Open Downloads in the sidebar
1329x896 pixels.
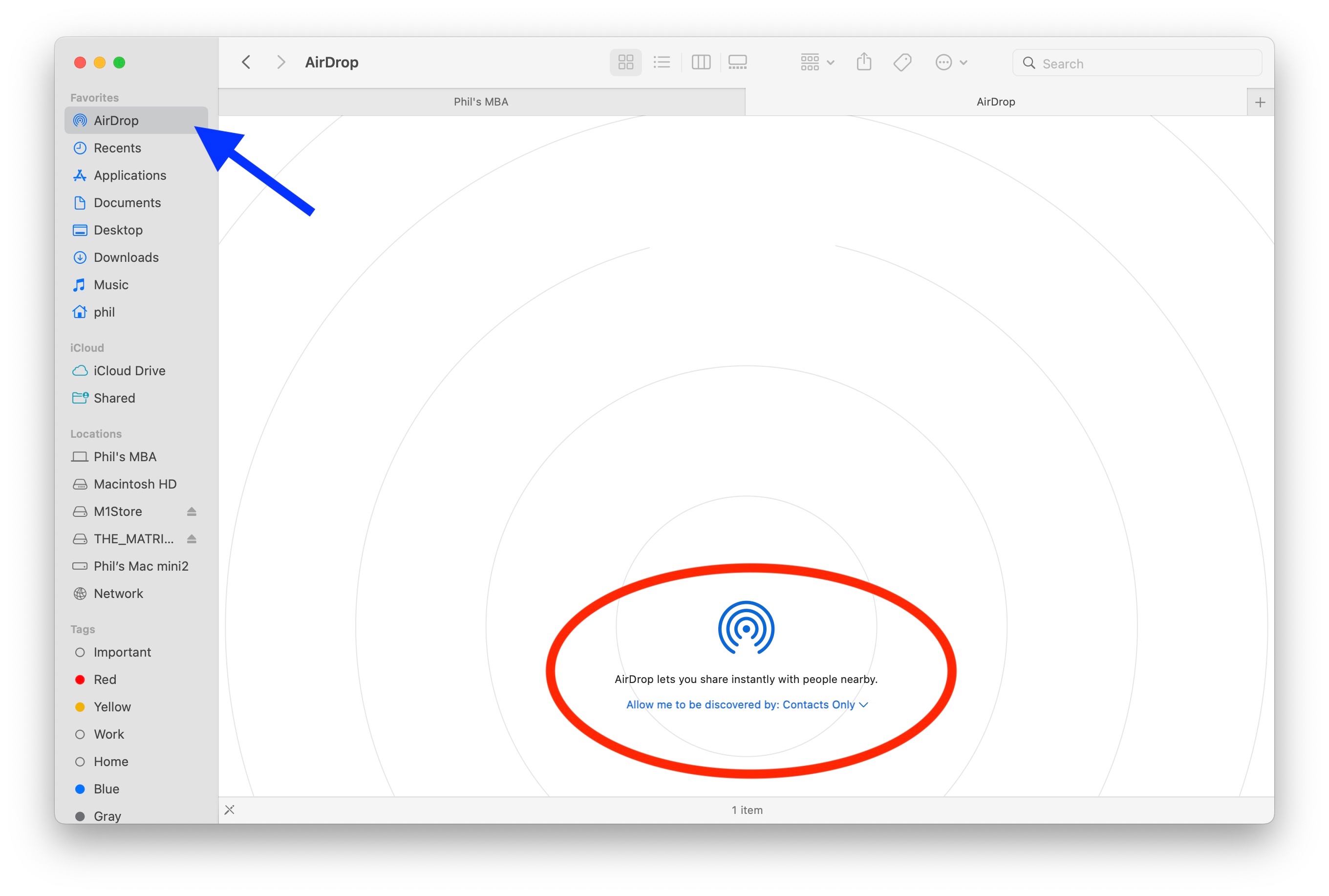(126, 257)
